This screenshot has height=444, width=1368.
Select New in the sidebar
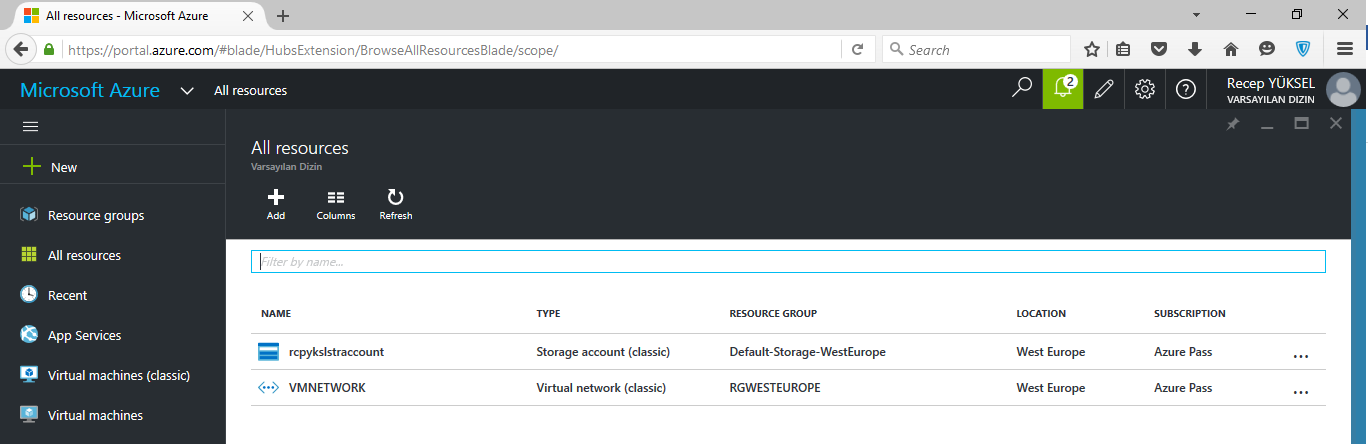(64, 167)
